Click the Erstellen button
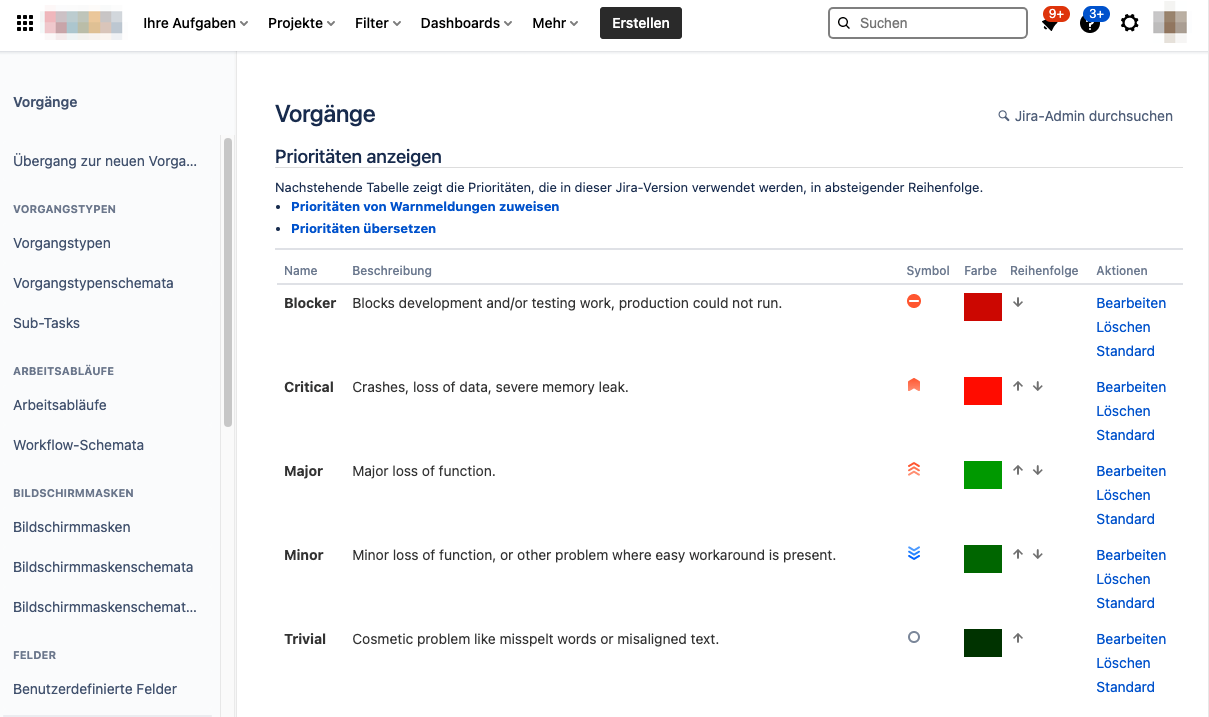The width and height of the screenshot is (1209, 717). pyautogui.click(x=640, y=22)
